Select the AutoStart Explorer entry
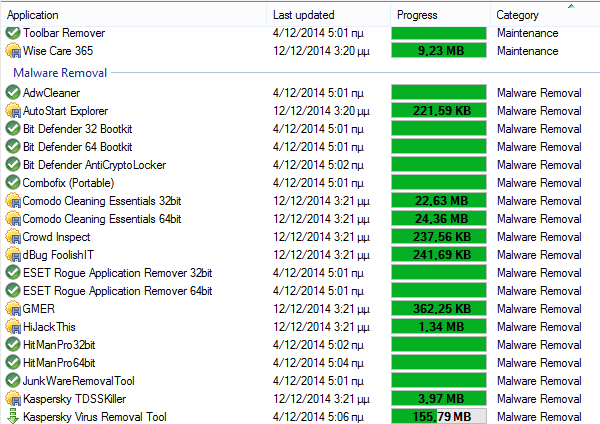 tap(65, 111)
